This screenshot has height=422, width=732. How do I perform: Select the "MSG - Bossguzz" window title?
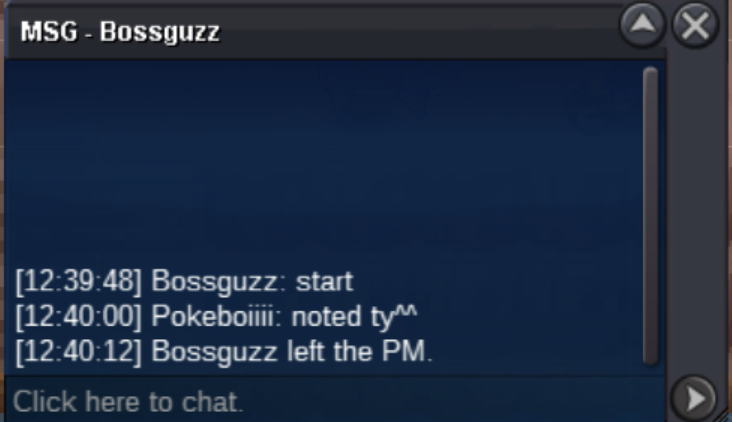click(x=120, y=32)
